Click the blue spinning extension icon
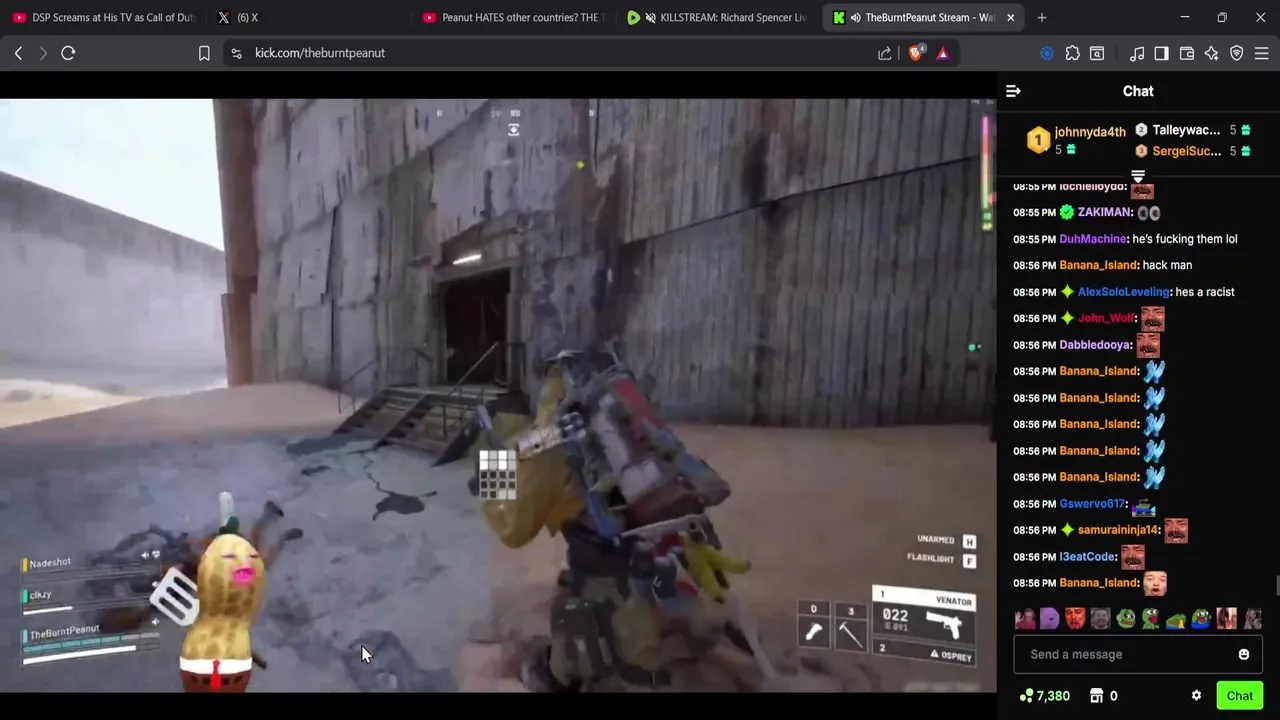Viewport: 1280px width, 720px height. (x=1047, y=53)
